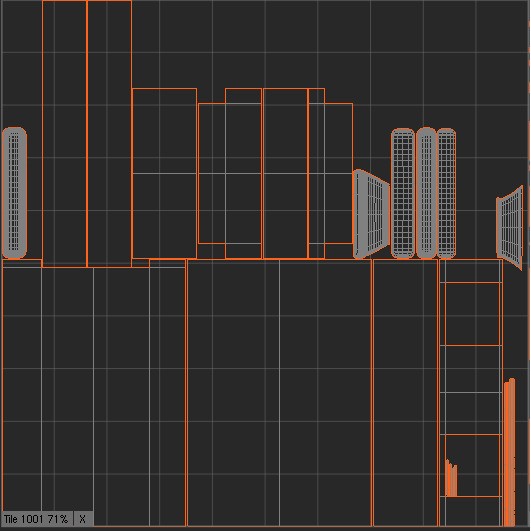Image resolution: width=531 pixels, height=531 pixels.
Task: Select the left wing of the cross-shaped UV island
Action: tap(211, 173)
